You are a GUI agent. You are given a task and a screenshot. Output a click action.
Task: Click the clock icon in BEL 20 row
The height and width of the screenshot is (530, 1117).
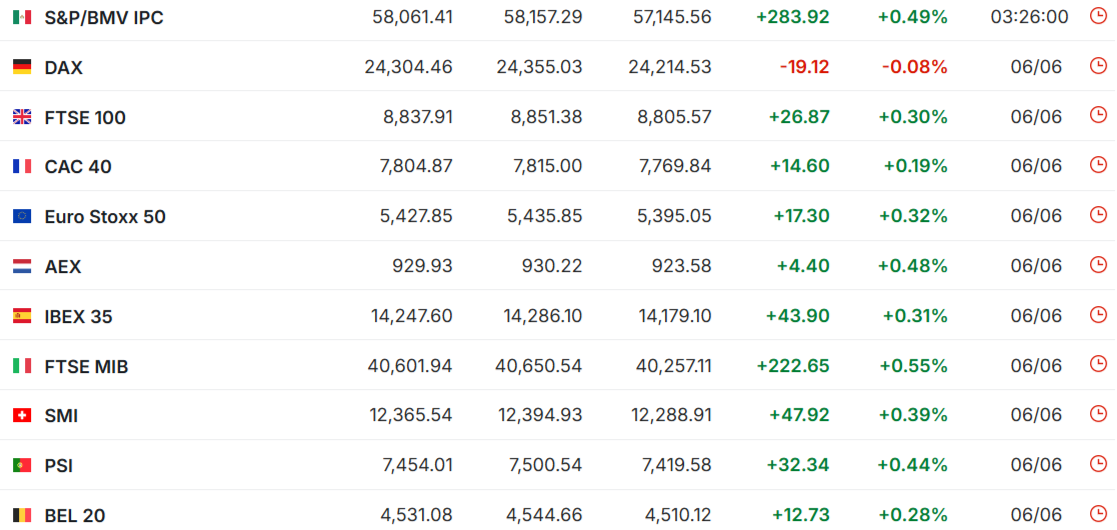pyautogui.click(x=1098, y=514)
